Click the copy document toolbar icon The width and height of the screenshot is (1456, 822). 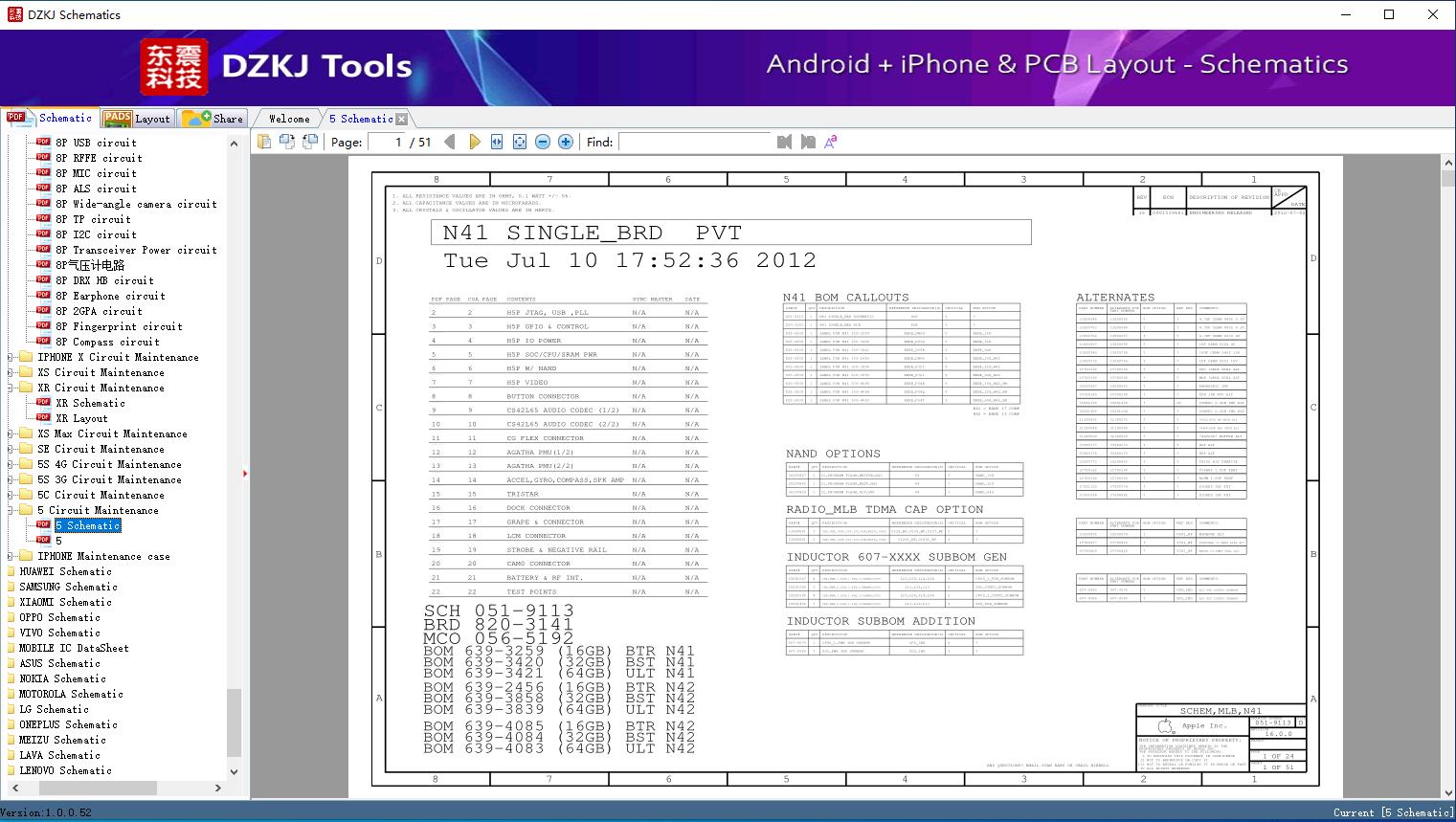[264, 142]
